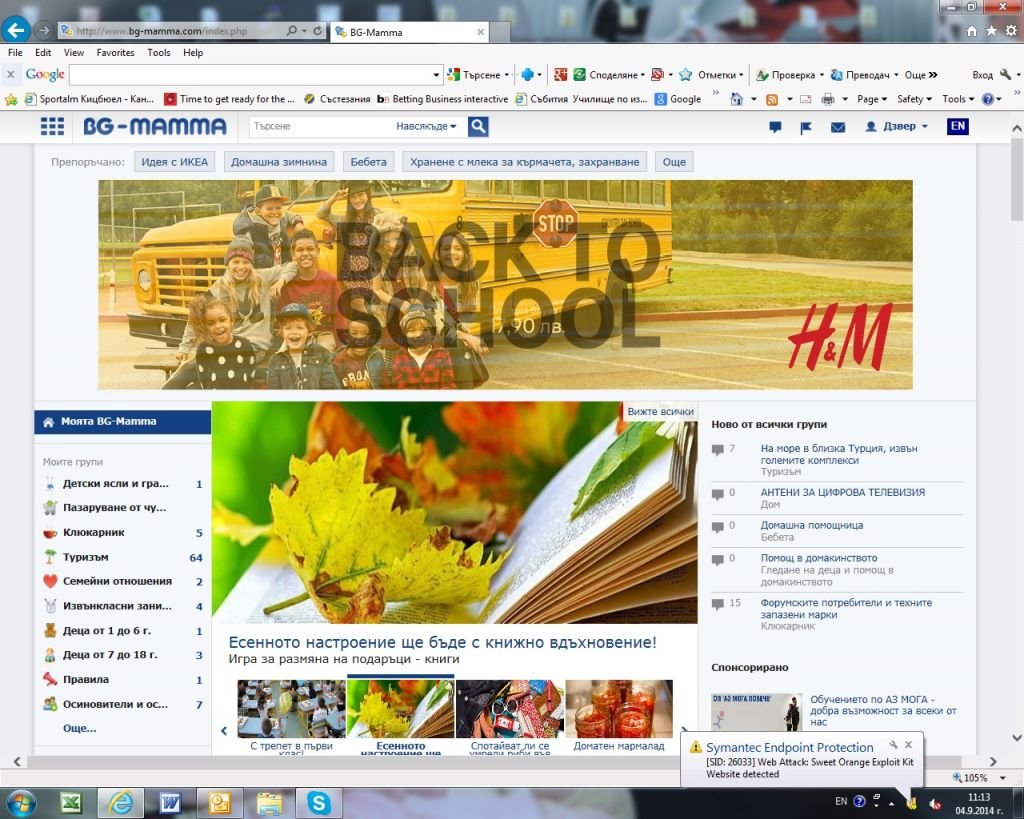Switch site language with EN button
The image size is (1024, 819).
pyautogui.click(x=958, y=126)
